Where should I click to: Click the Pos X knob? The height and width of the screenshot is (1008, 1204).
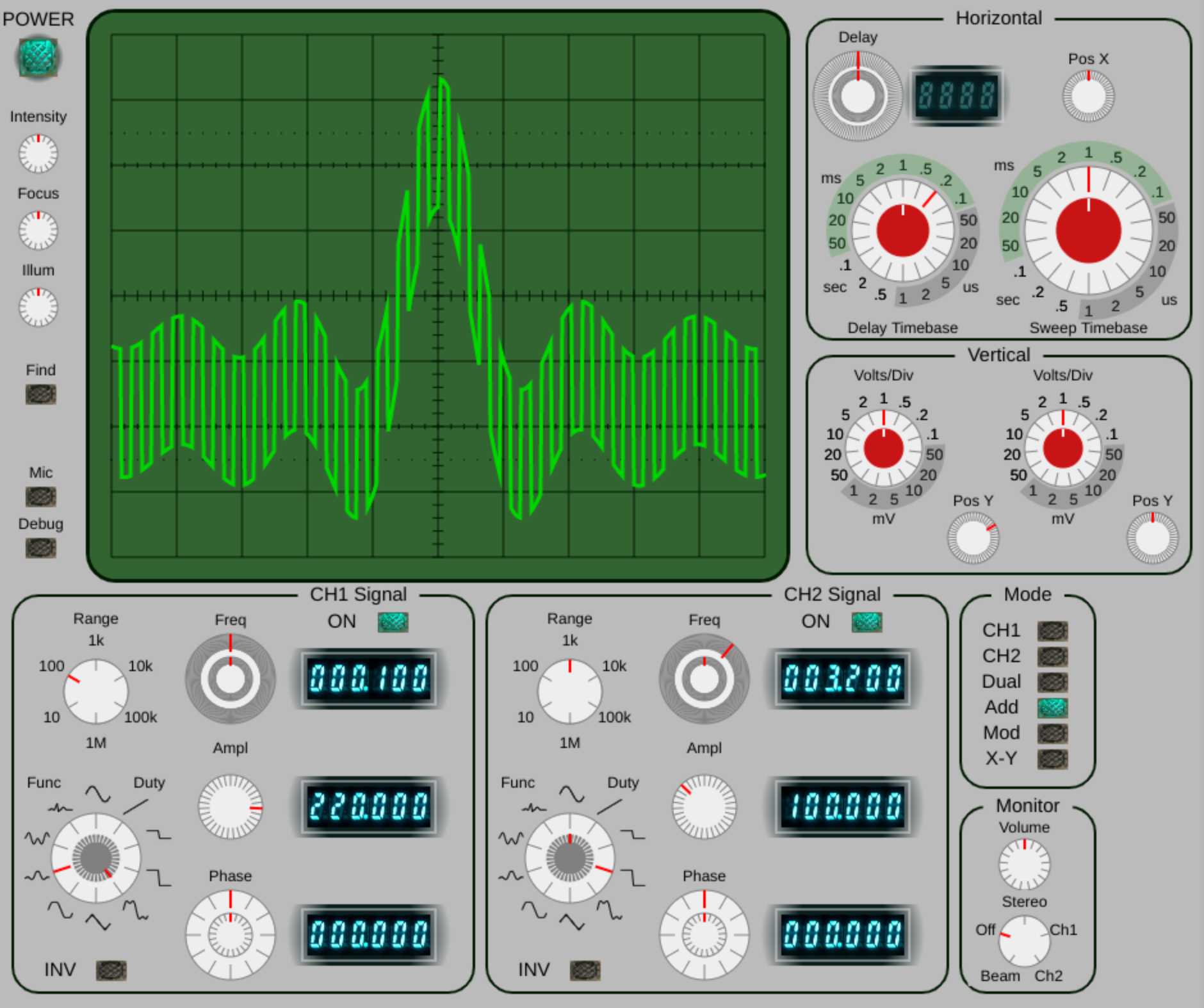tap(1088, 96)
